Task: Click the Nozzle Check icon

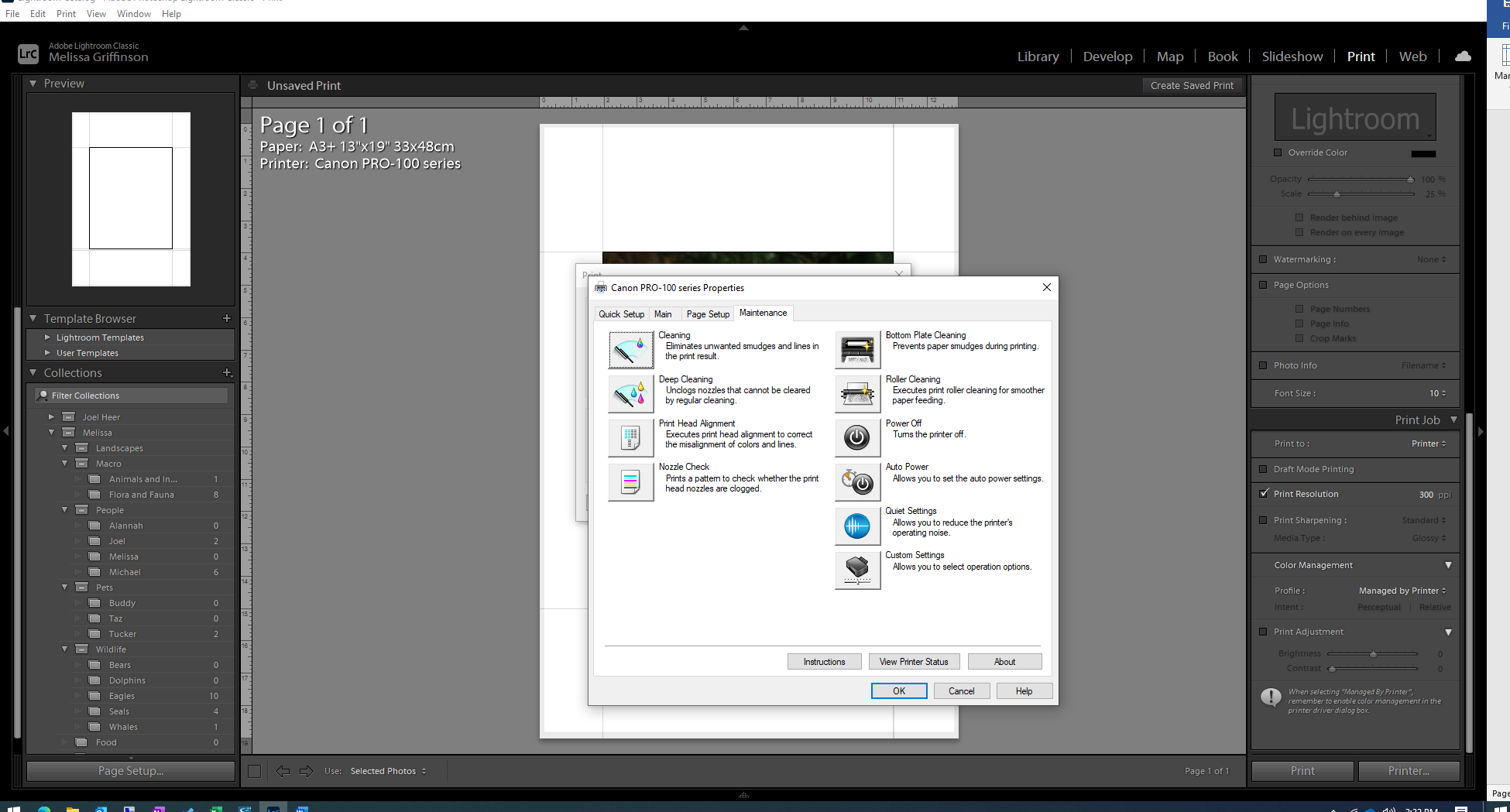Action: (x=630, y=482)
